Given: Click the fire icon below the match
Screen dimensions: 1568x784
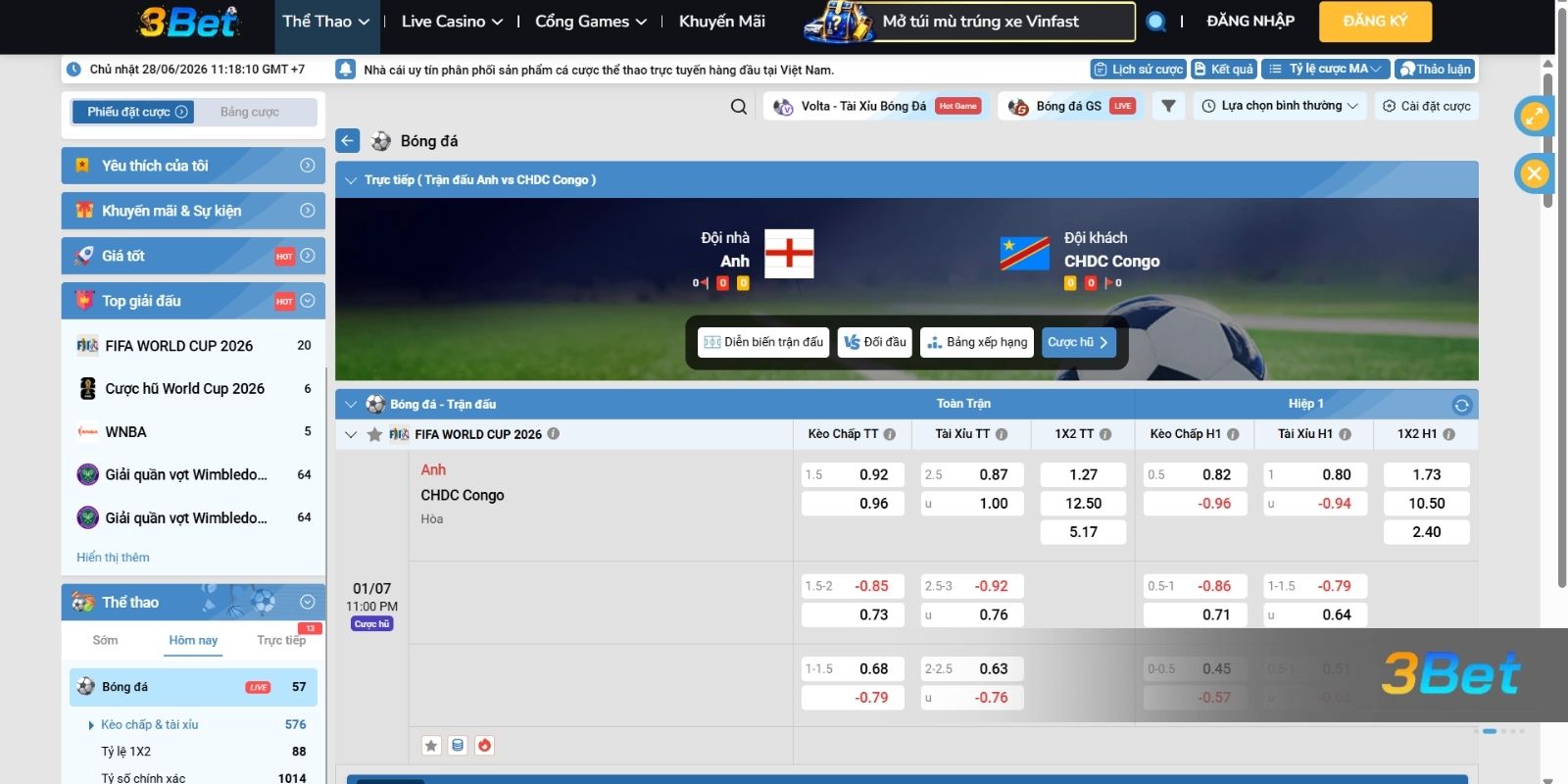Looking at the screenshot, I should pos(484,746).
